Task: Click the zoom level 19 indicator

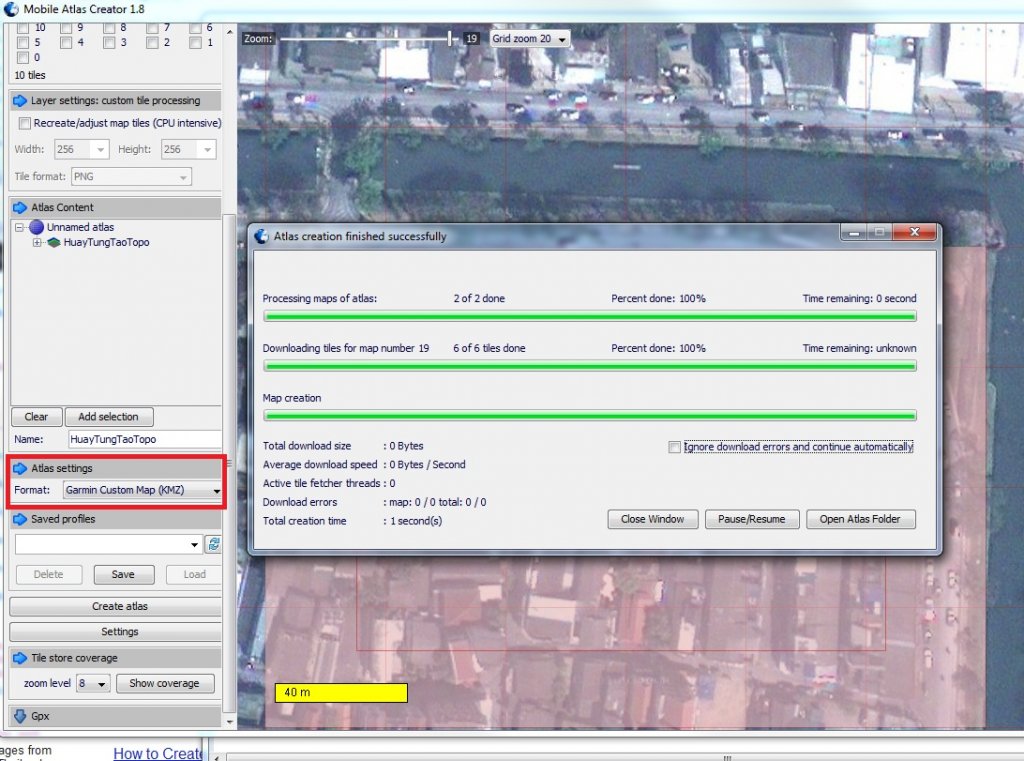Action: pos(472,39)
